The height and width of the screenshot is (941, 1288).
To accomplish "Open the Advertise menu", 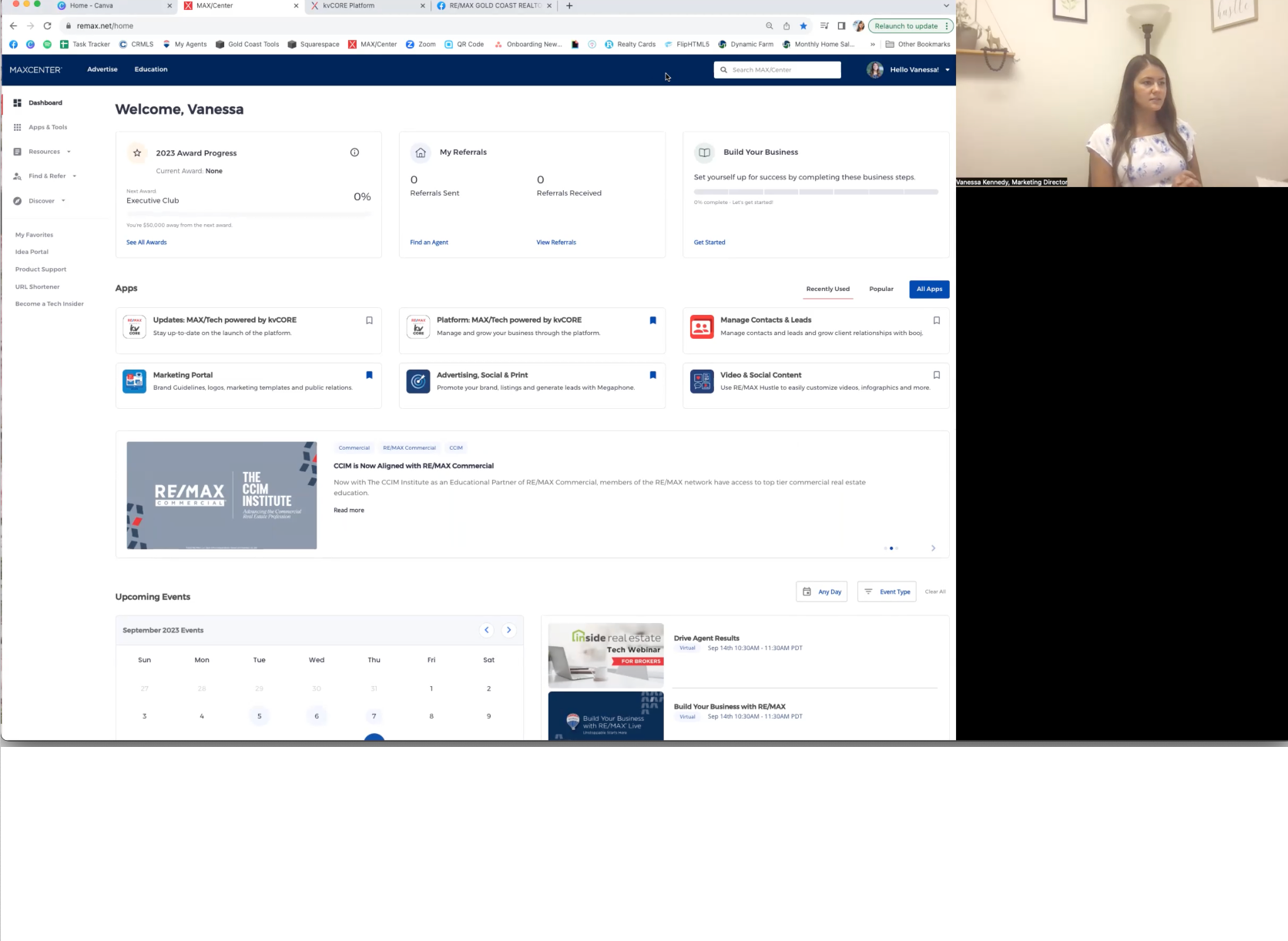I will (102, 69).
